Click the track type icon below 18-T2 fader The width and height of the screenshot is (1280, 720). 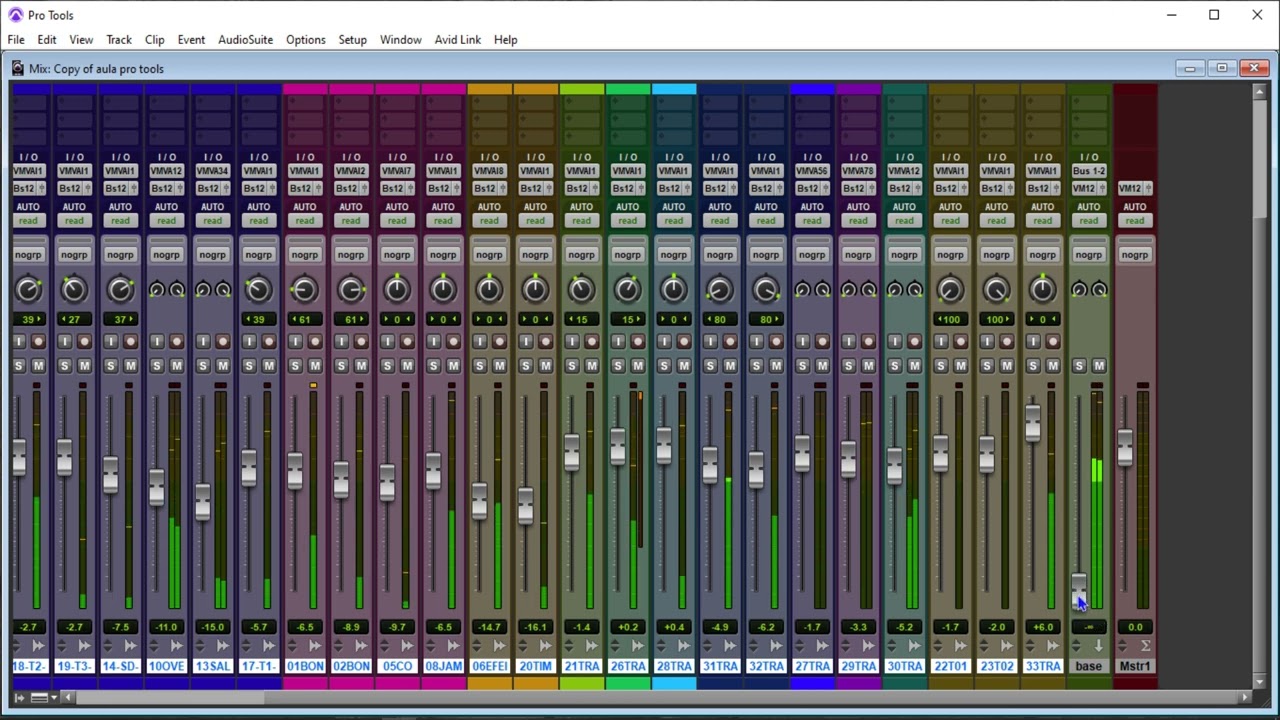[38, 646]
